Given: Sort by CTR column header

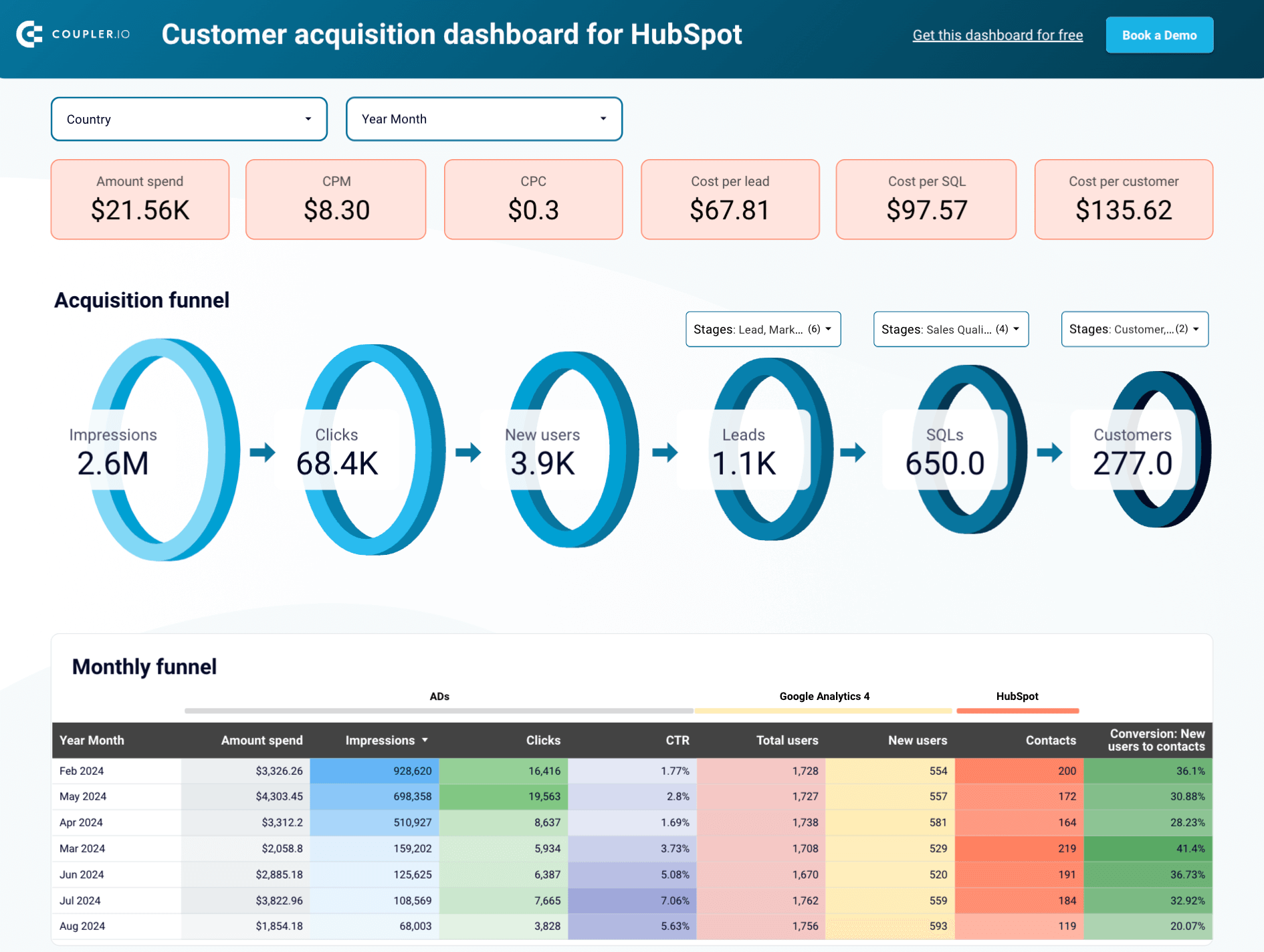Looking at the screenshot, I should 677,740.
